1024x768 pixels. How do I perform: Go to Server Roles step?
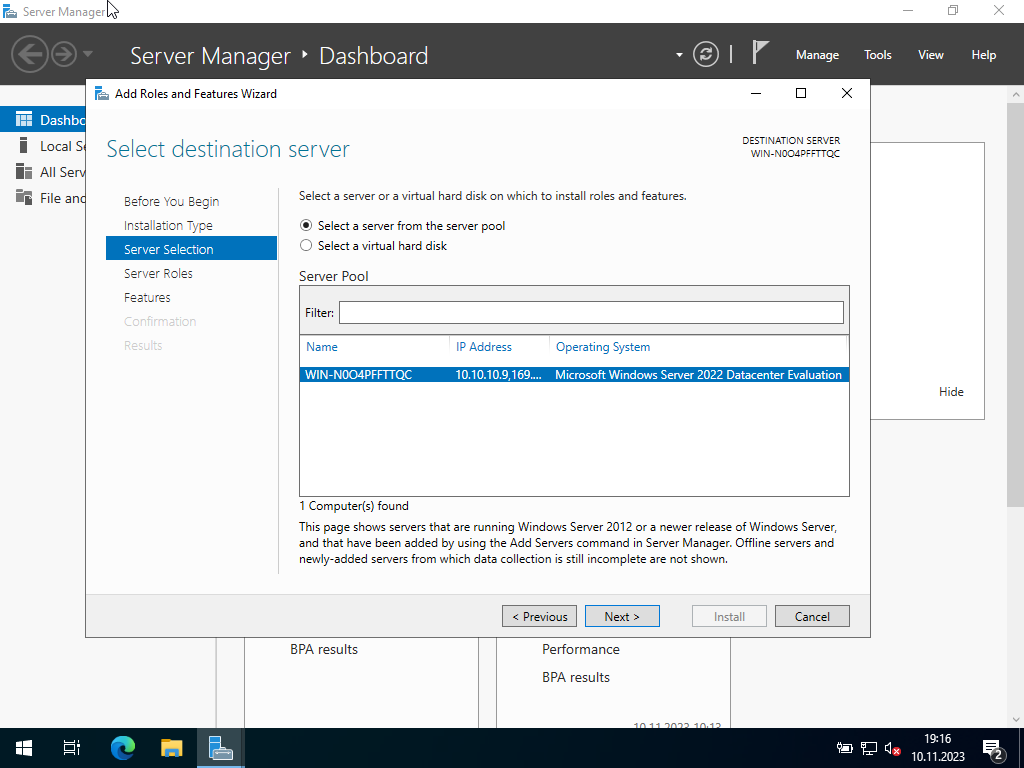click(158, 273)
